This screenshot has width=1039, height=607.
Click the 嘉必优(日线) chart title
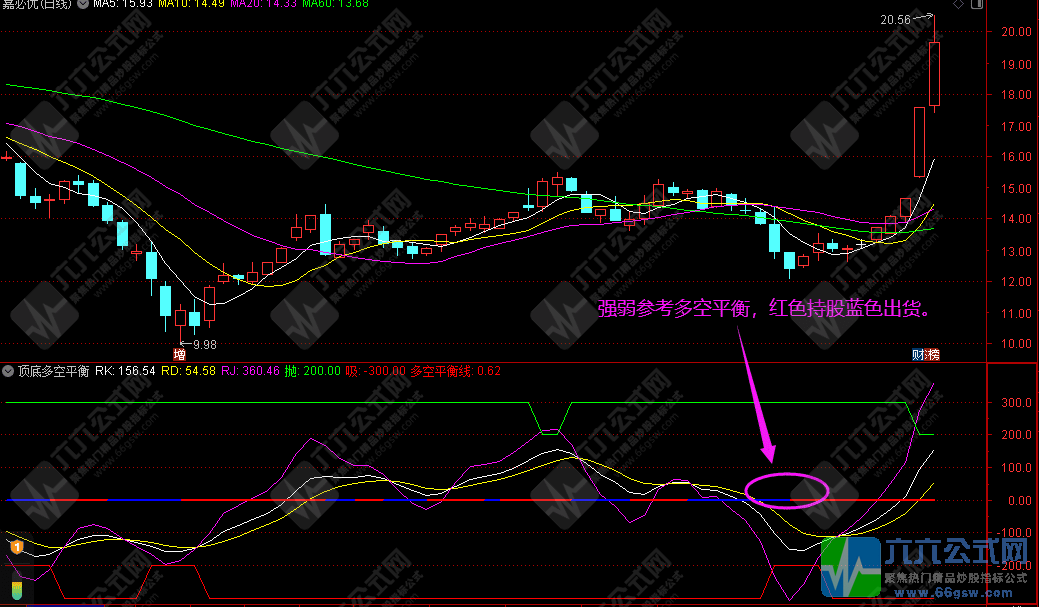click(36, 3)
